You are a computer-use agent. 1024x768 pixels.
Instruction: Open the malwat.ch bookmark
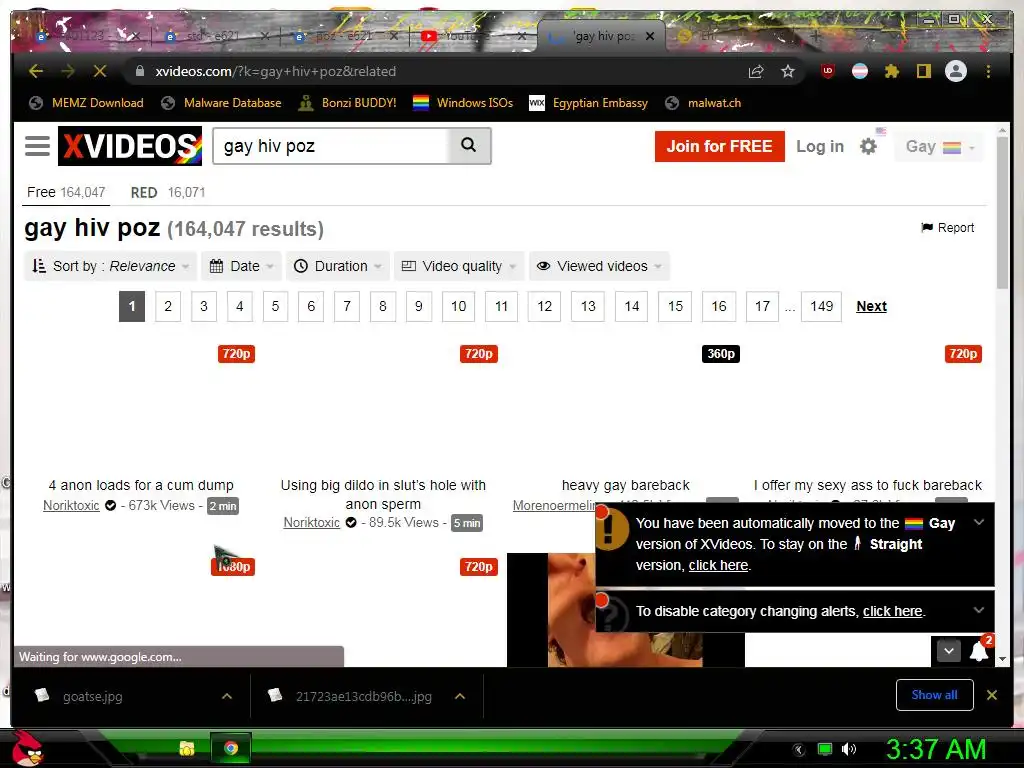tap(703, 103)
